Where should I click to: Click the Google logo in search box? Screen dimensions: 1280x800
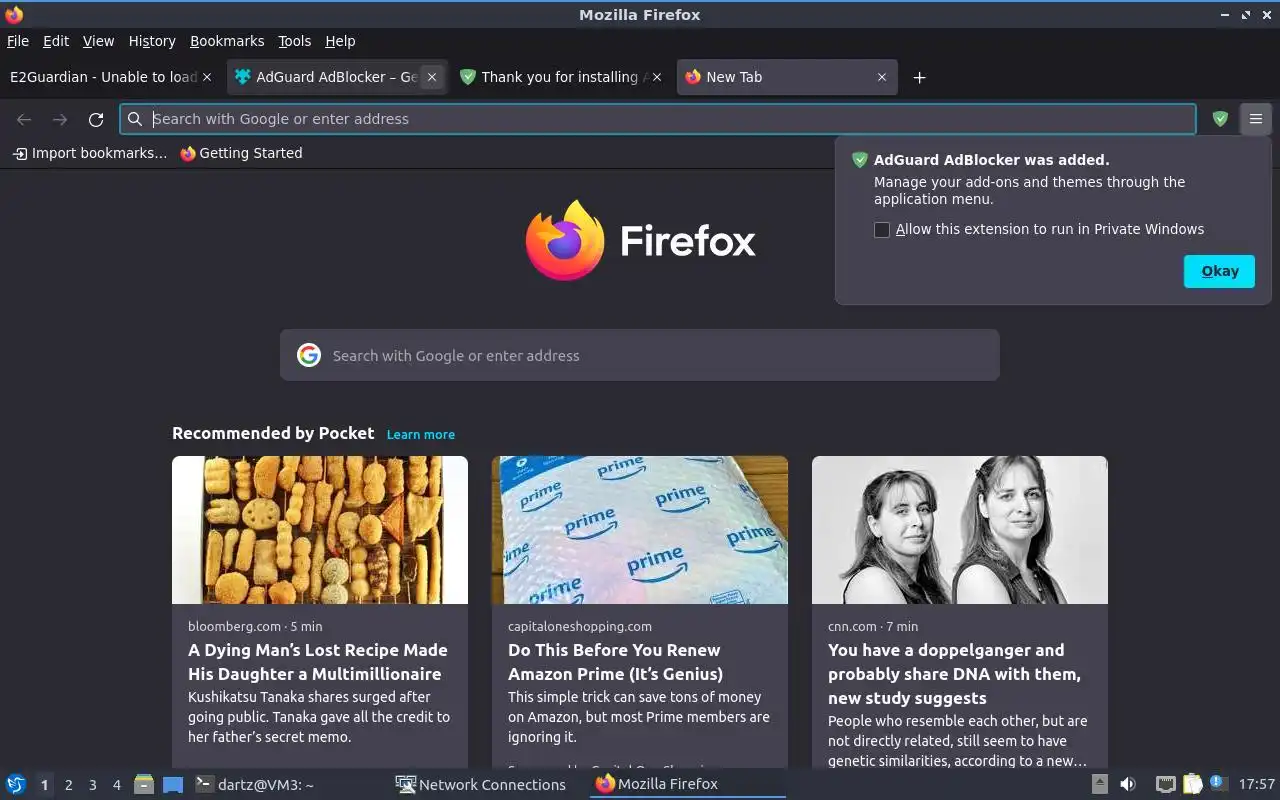coord(309,355)
